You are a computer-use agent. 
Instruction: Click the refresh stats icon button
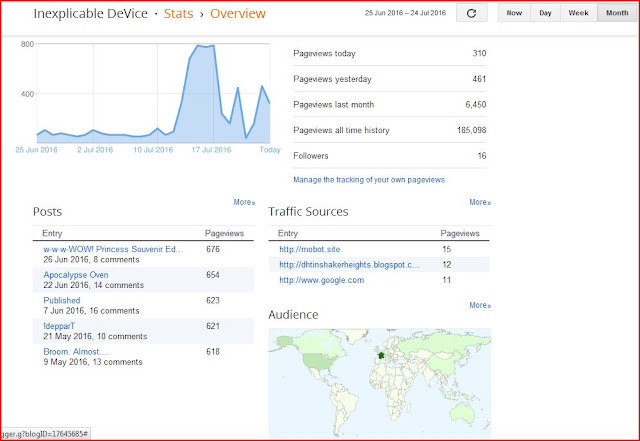click(x=471, y=13)
